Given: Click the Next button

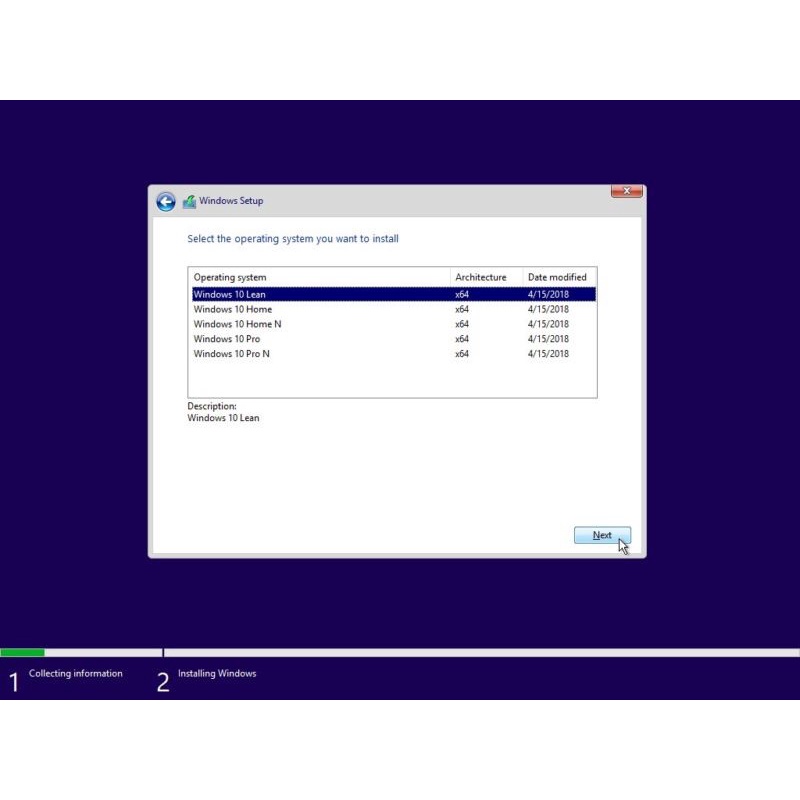Looking at the screenshot, I should [602, 535].
